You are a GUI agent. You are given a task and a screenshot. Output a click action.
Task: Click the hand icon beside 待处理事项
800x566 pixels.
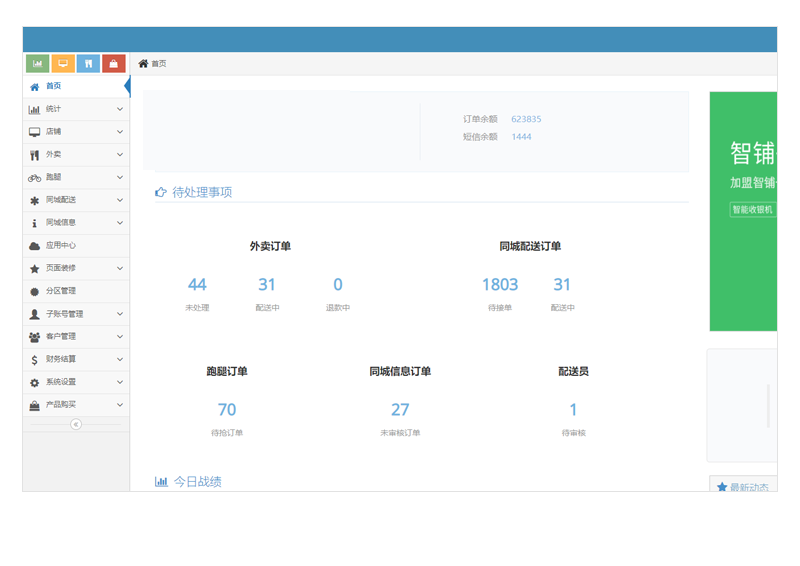click(161, 192)
